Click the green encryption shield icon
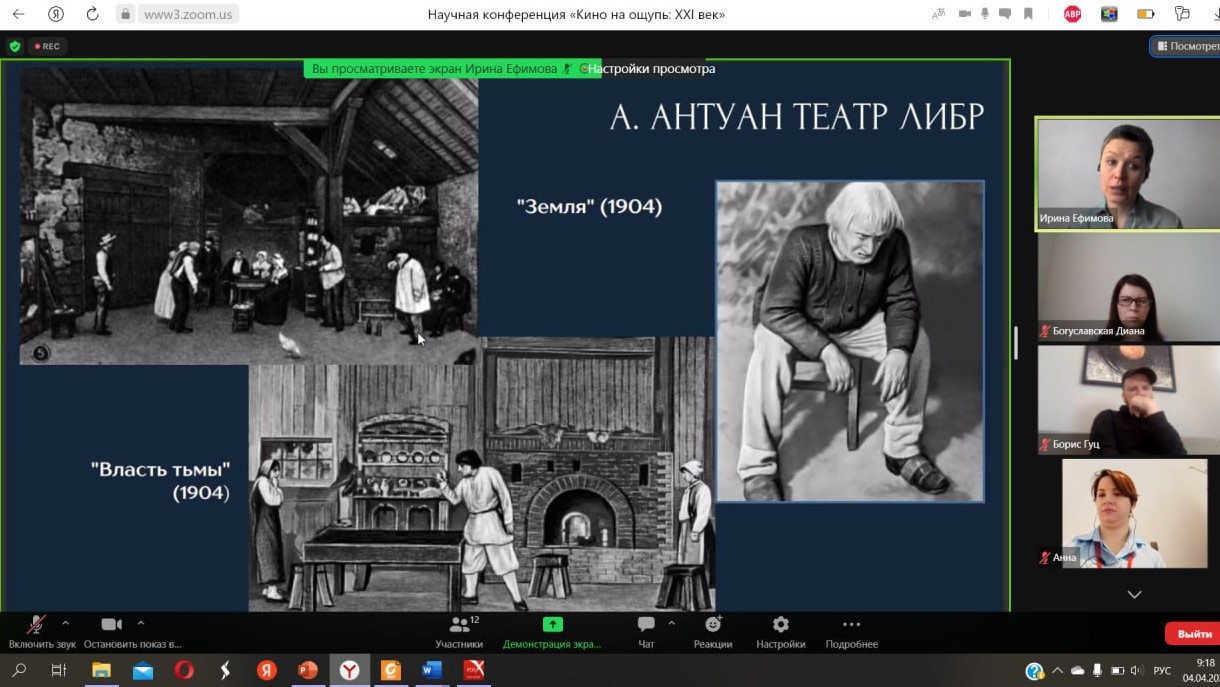Screen dimensions: 1220x687 14,46
